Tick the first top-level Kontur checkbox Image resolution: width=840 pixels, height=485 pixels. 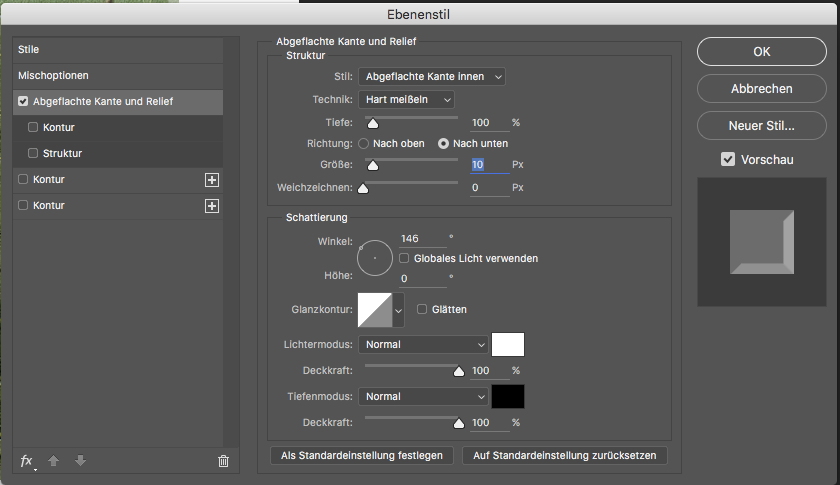pyautogui.click(x=23, y=179)
